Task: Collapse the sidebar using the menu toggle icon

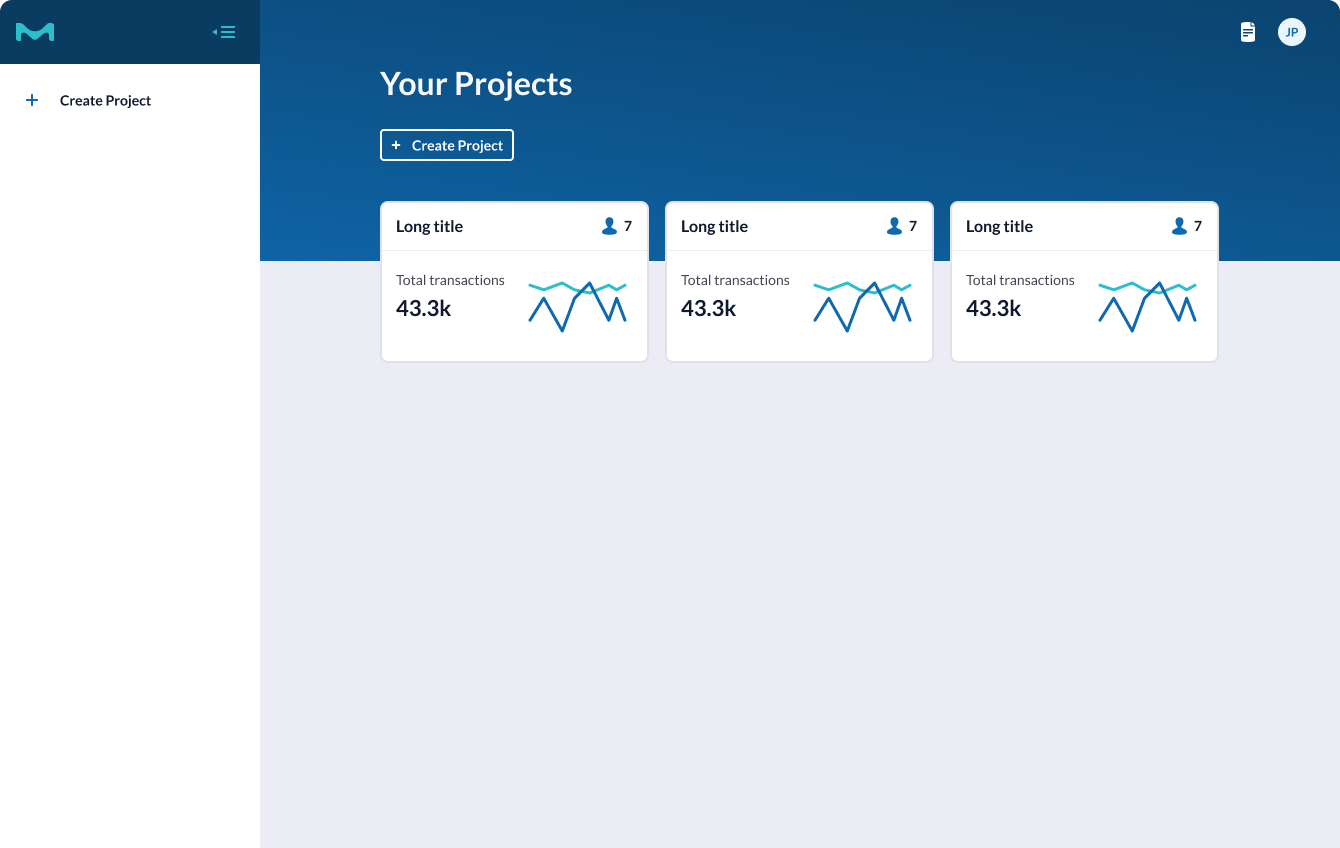Action: (225, 32)
